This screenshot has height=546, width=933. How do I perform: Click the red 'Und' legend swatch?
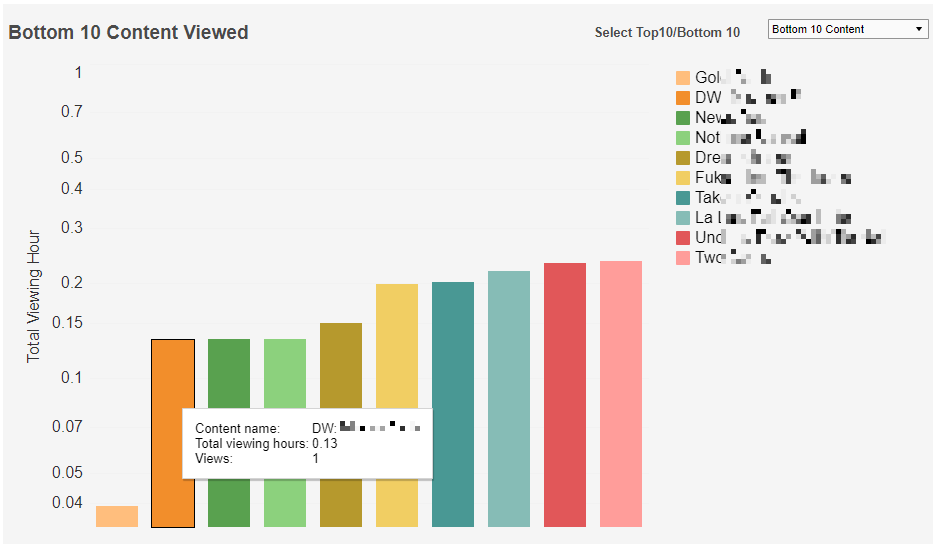click(x=683, y=238)
